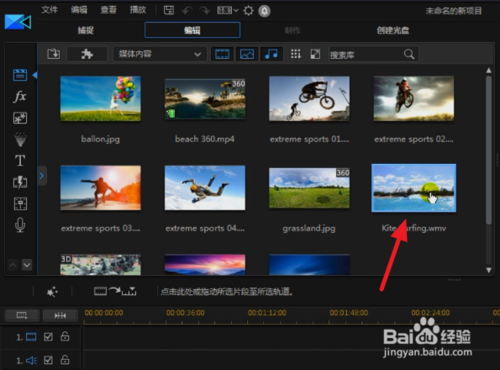Click the library vertical scrollbar thumb

(489, 150)
